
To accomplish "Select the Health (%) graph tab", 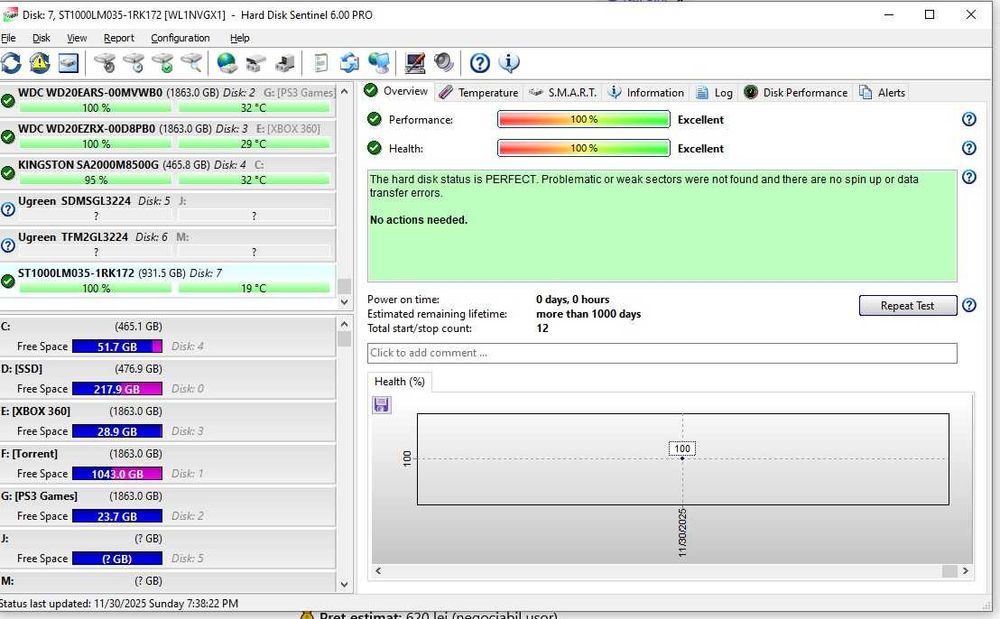I will (399, 381).
